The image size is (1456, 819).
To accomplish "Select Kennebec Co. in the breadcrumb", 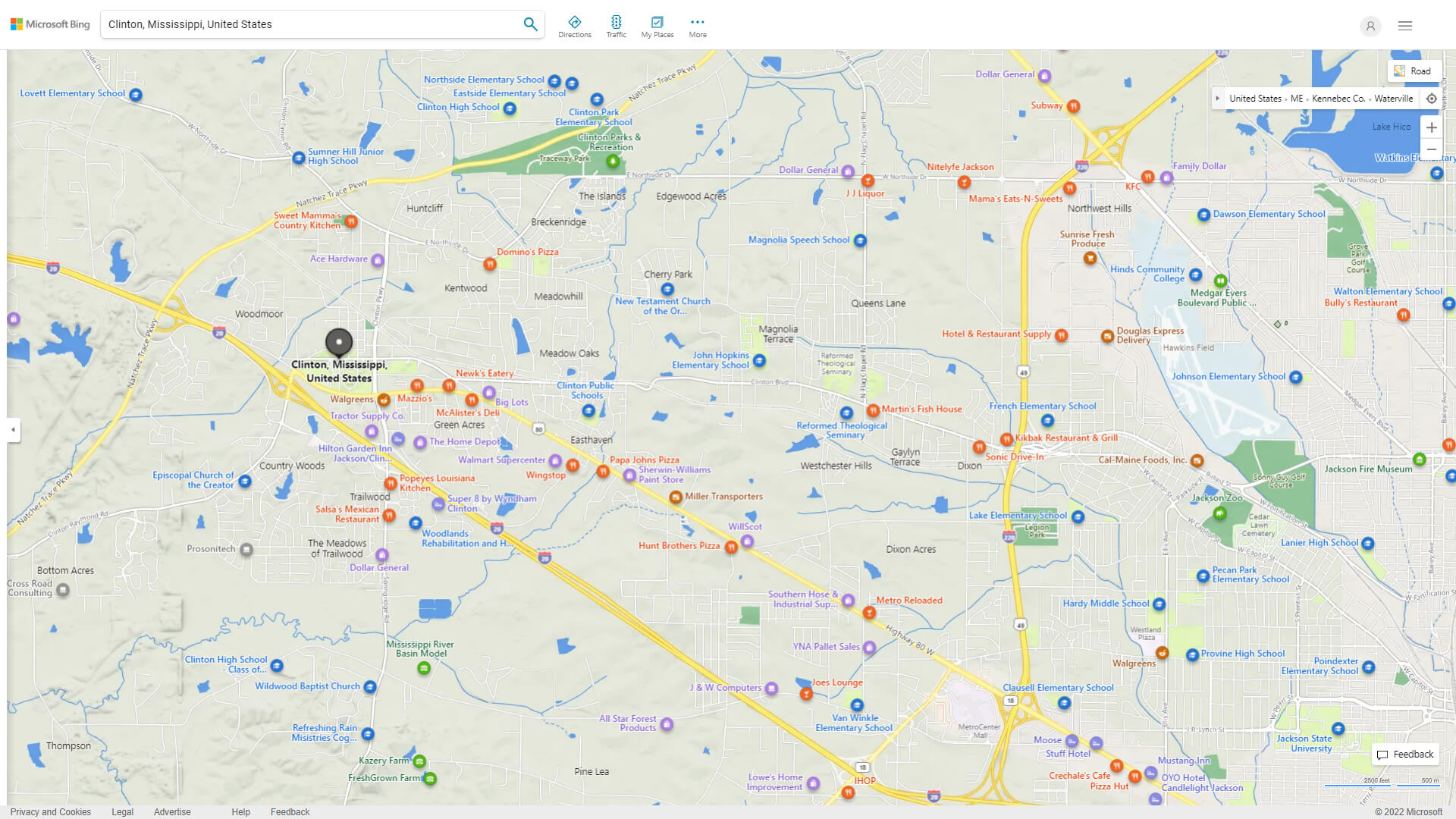I will 1338,98.
